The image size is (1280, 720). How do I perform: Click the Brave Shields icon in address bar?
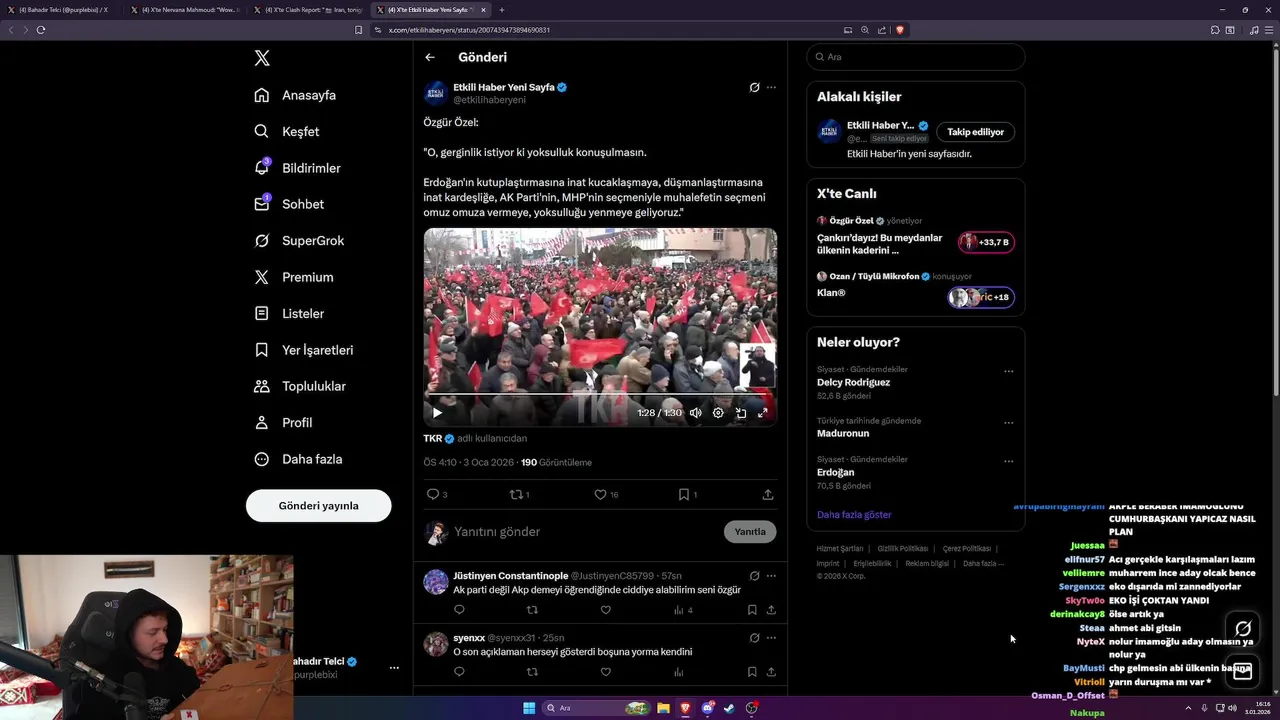click(x=899, y=30)
